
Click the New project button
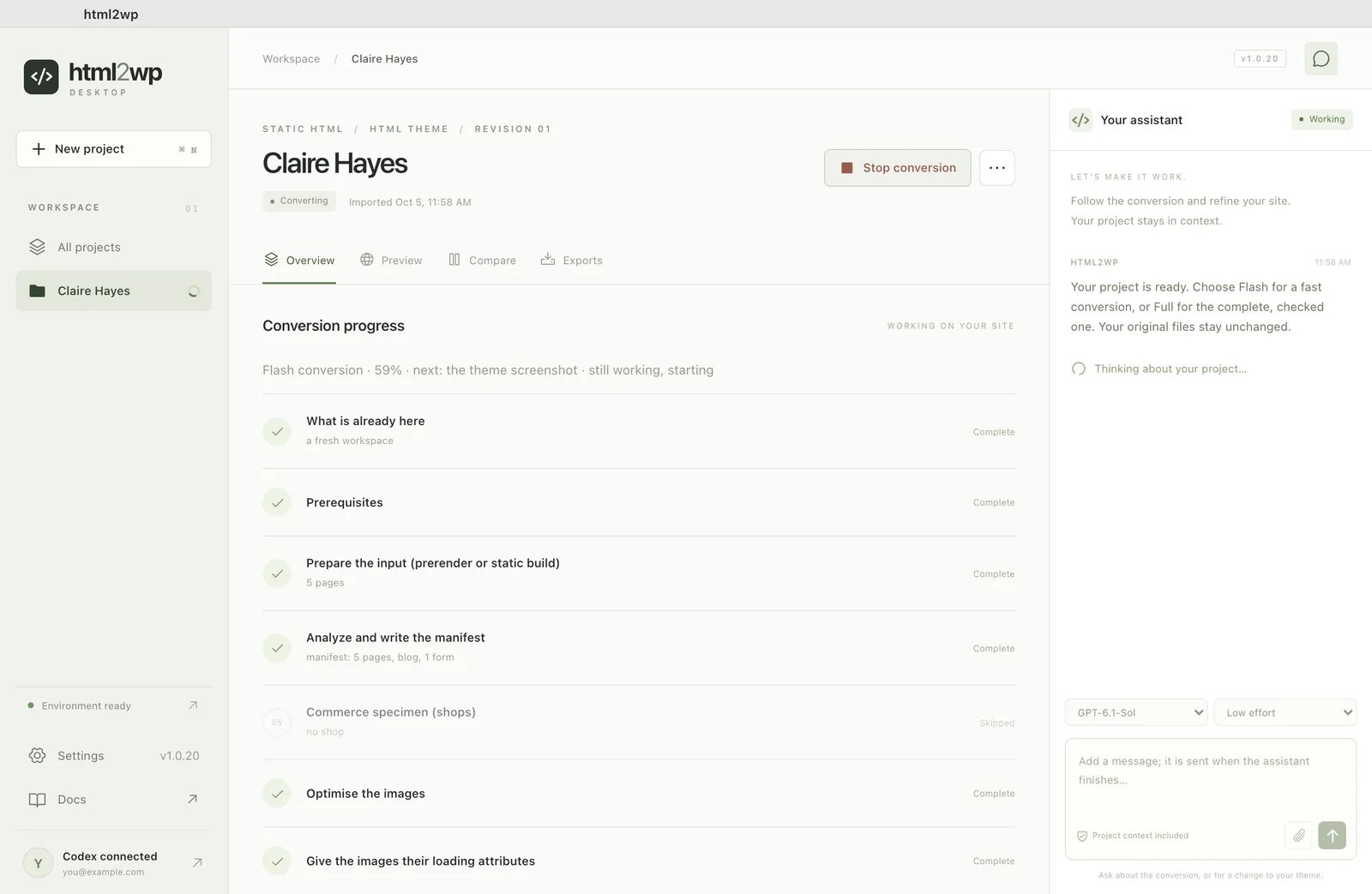pyautogui.click(x=113, y=149)
